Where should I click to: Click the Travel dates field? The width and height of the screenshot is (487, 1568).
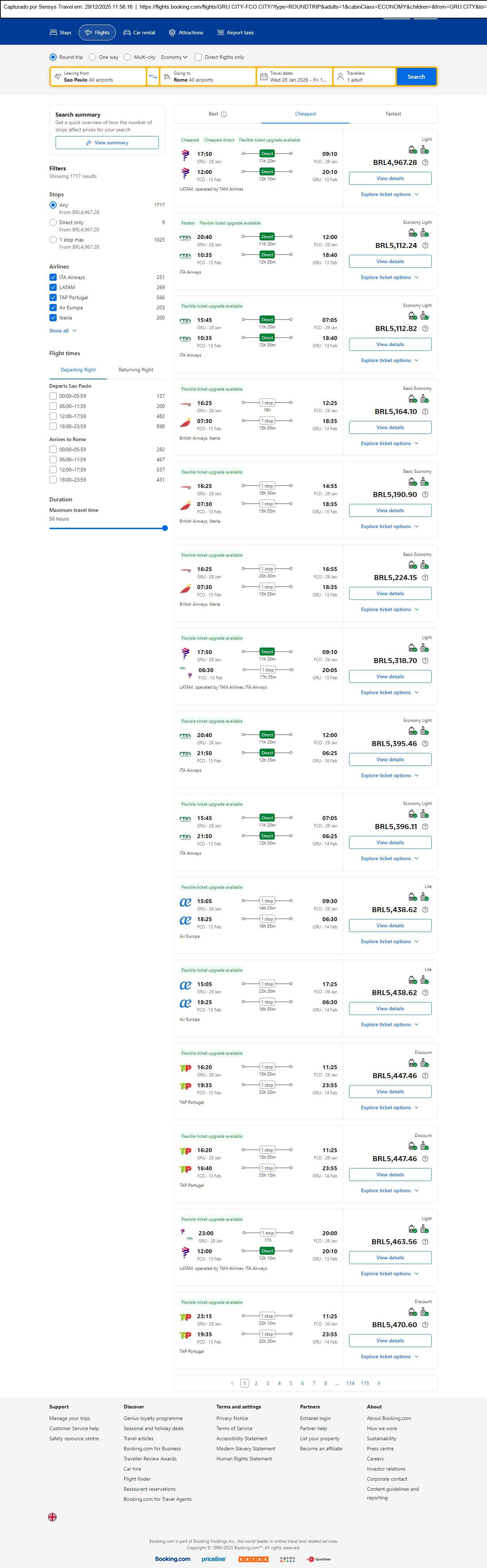(295, 77)
